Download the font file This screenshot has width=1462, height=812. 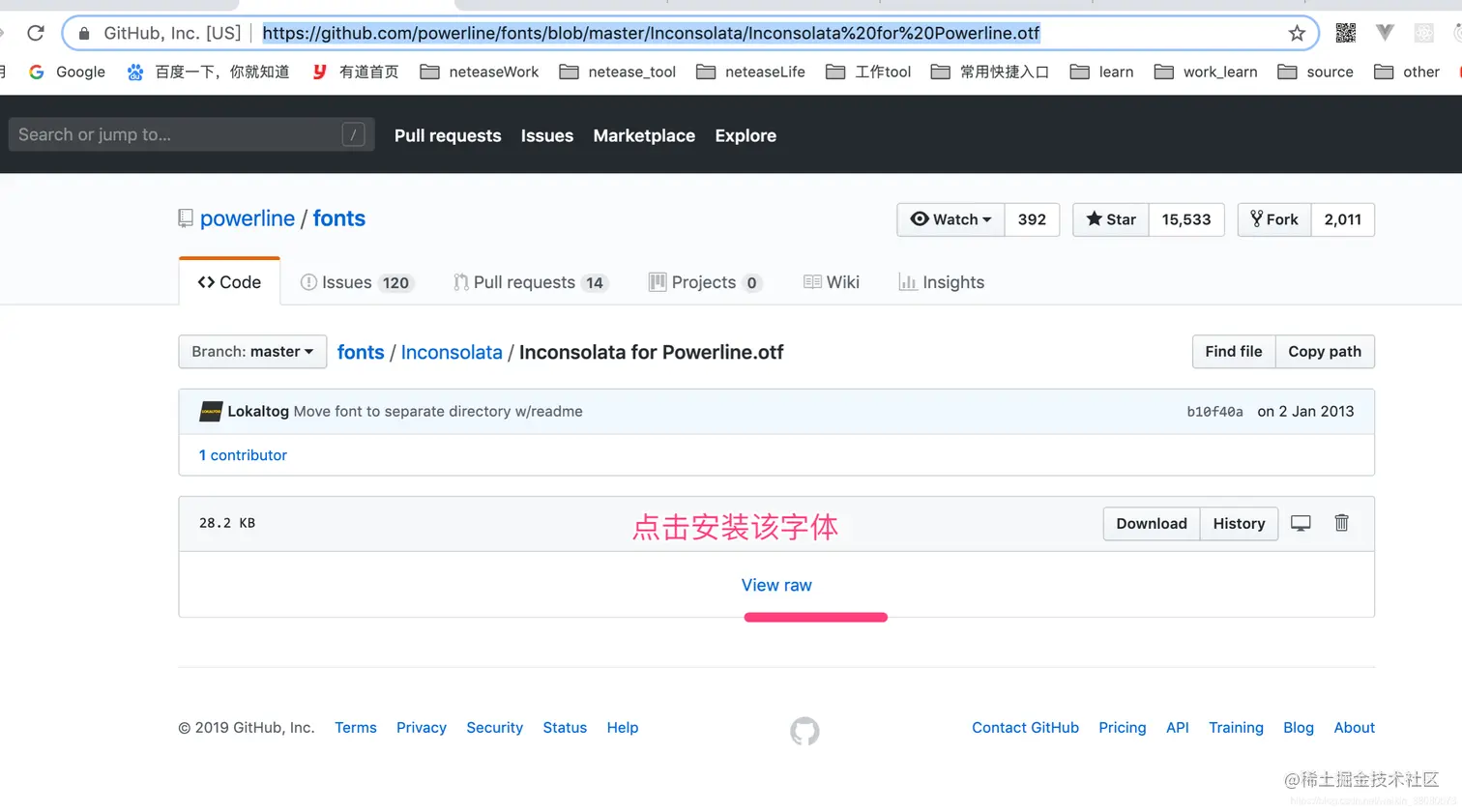click(x=1152, y=524)
